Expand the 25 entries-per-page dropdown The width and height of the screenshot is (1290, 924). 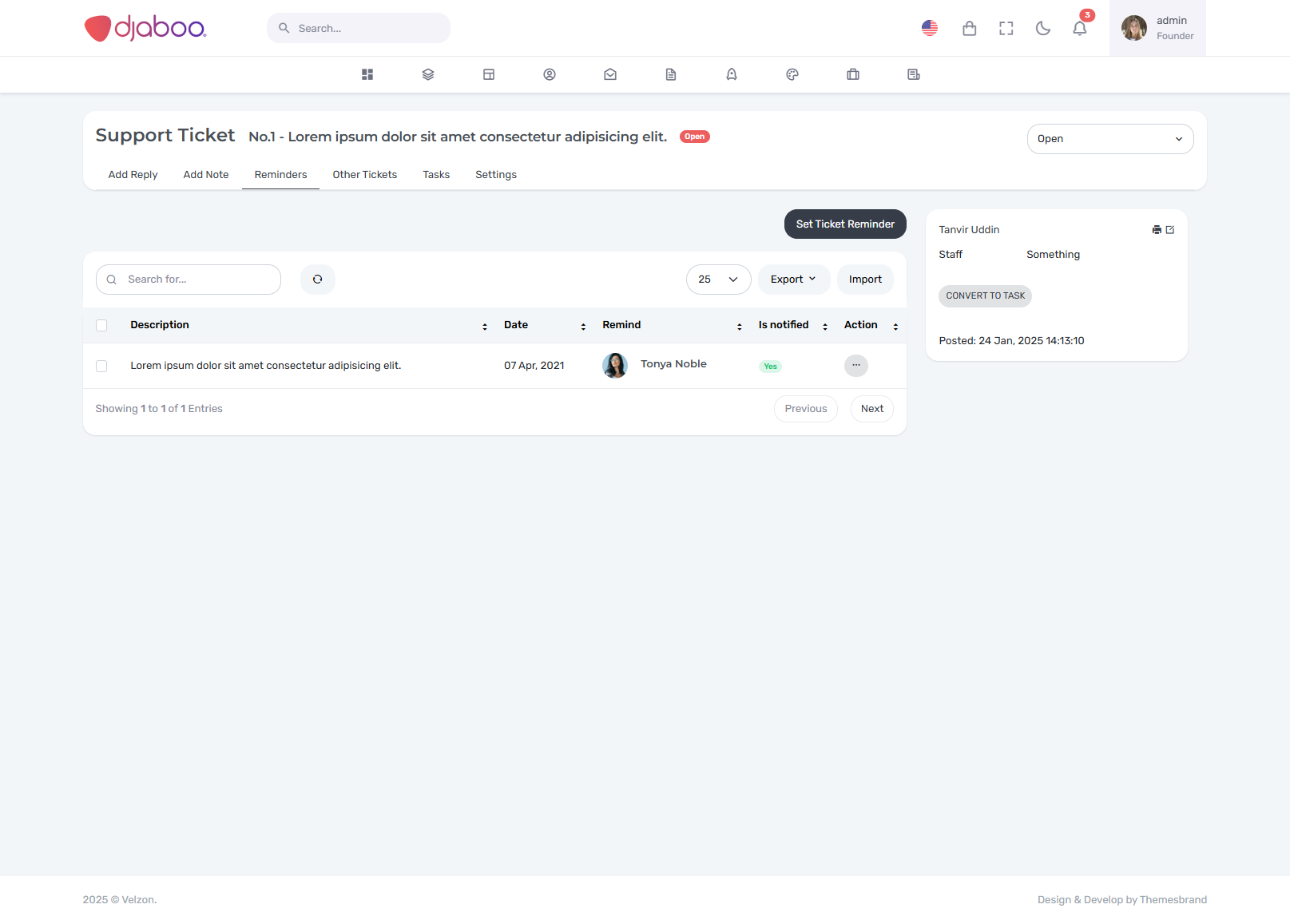718,280
